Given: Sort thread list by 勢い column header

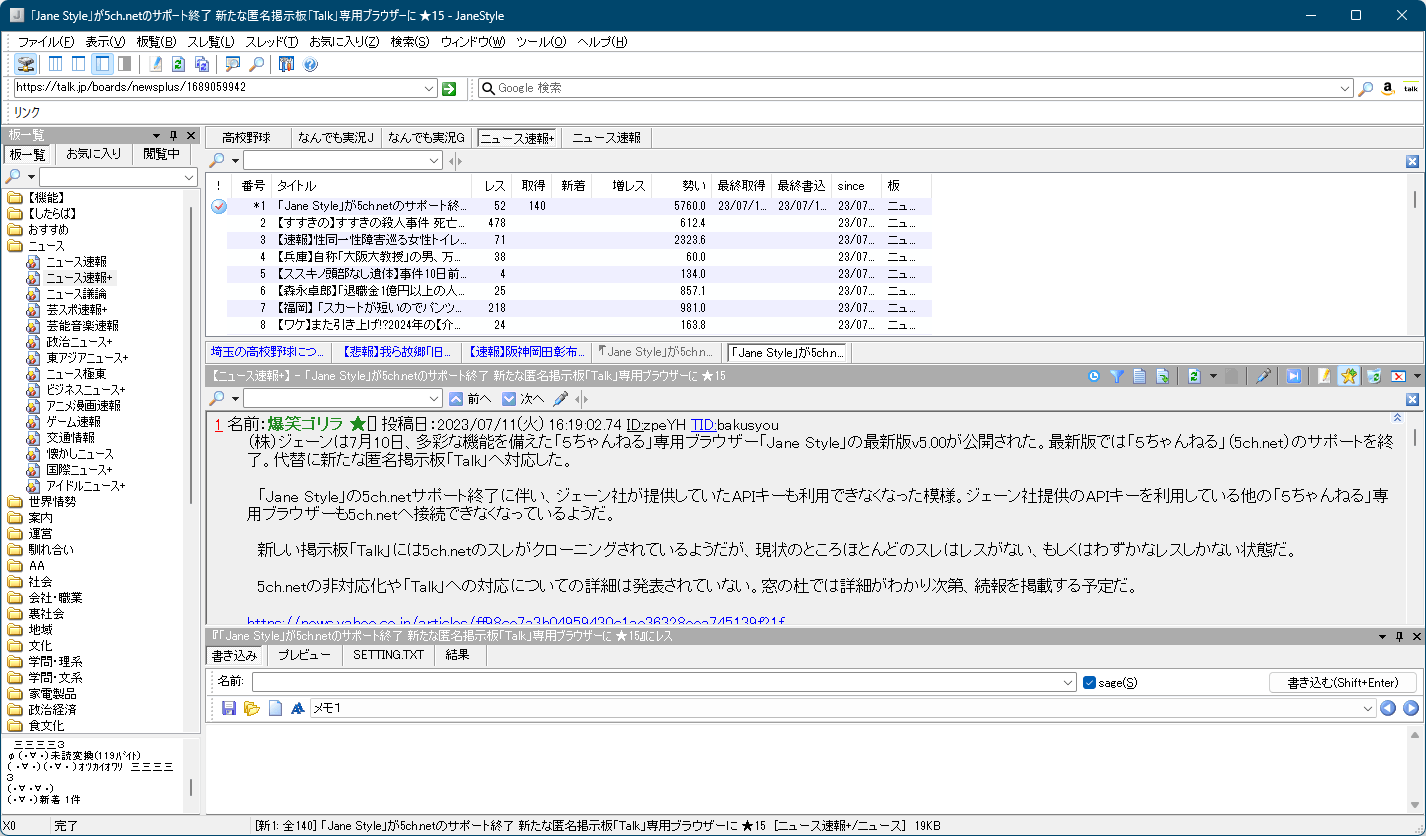Looking at the screenshot, I should [x=681, y=186].
